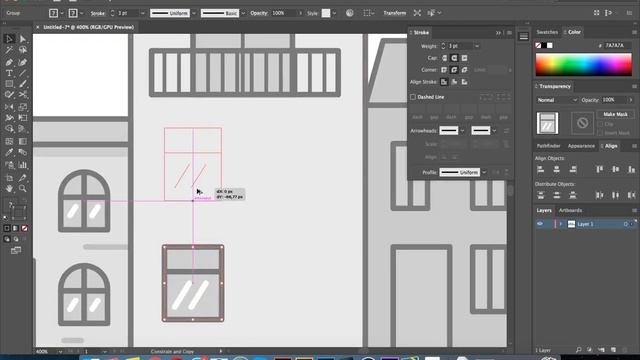
Task: Open Stroke panel Weight dropdown
Action: coord(477,46)
